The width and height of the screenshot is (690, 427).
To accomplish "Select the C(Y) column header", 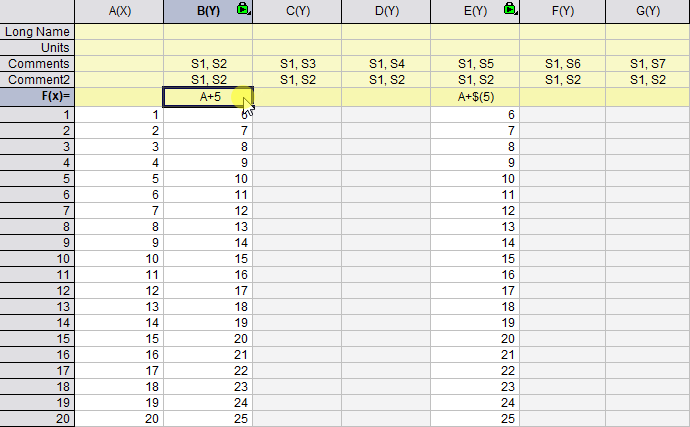I will point(297,11).
